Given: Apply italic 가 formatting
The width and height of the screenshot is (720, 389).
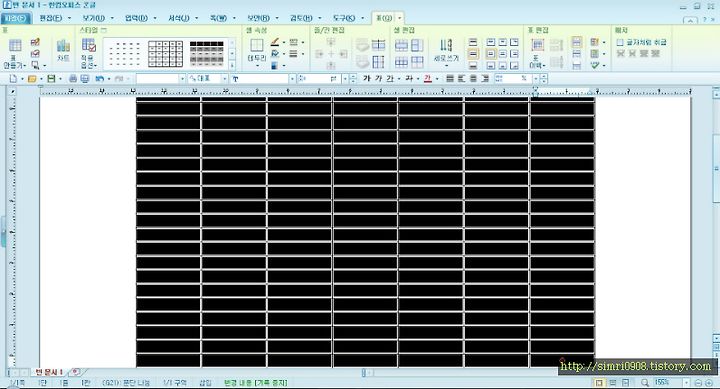Looking at the screenshot, I should click(x=378, y=79).
